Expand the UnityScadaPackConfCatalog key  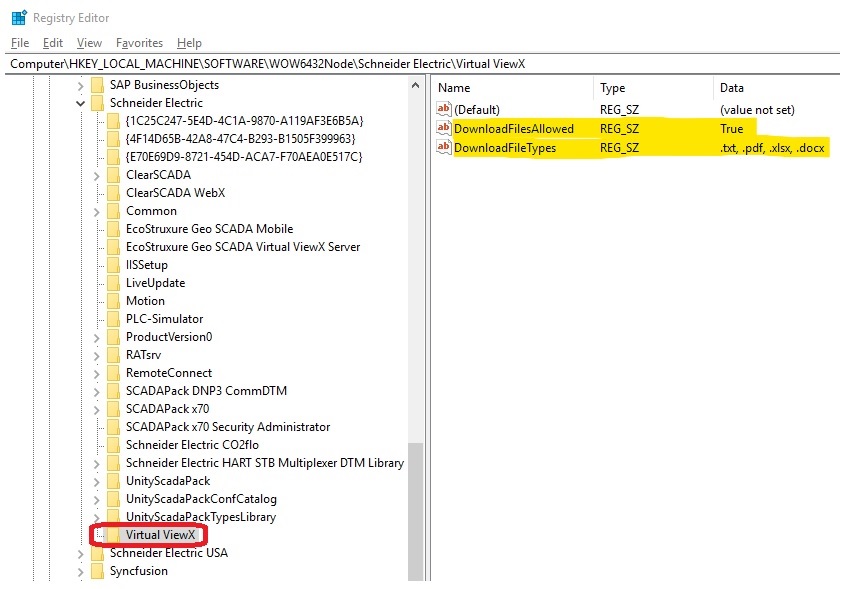(97, 499)
